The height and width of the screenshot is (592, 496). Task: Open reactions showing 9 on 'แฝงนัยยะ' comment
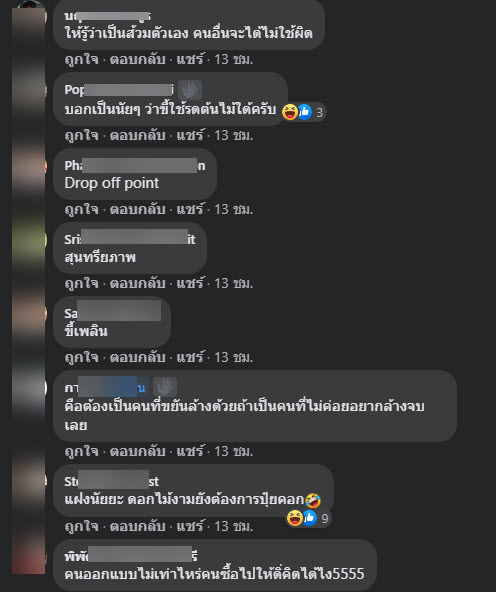[308, 518]
